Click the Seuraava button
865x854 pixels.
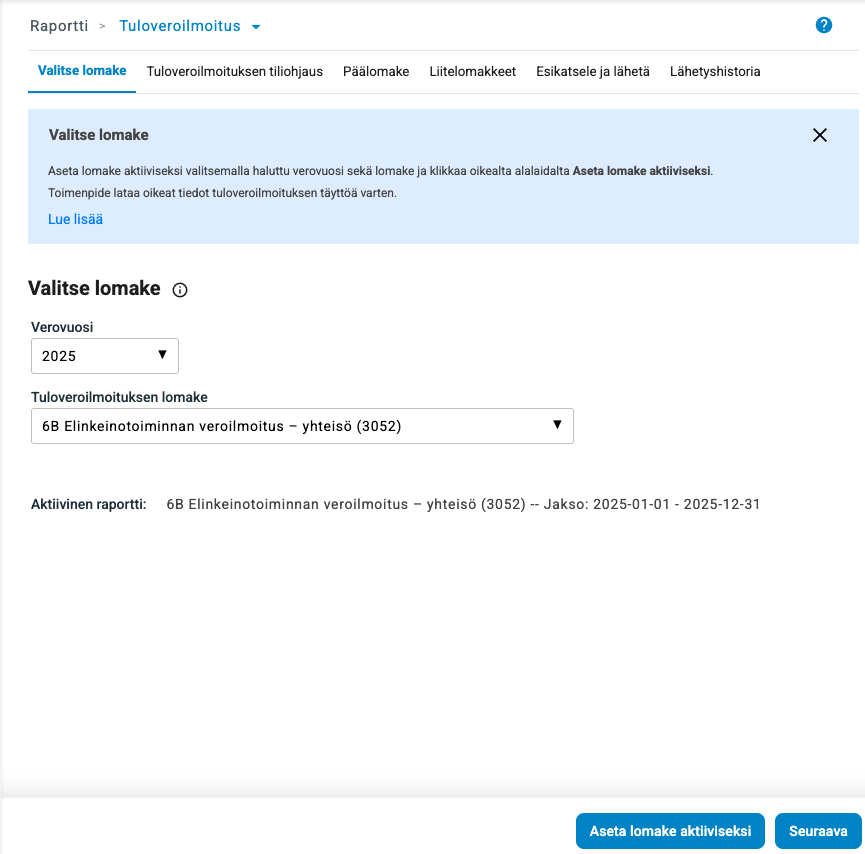pos(817,831)
